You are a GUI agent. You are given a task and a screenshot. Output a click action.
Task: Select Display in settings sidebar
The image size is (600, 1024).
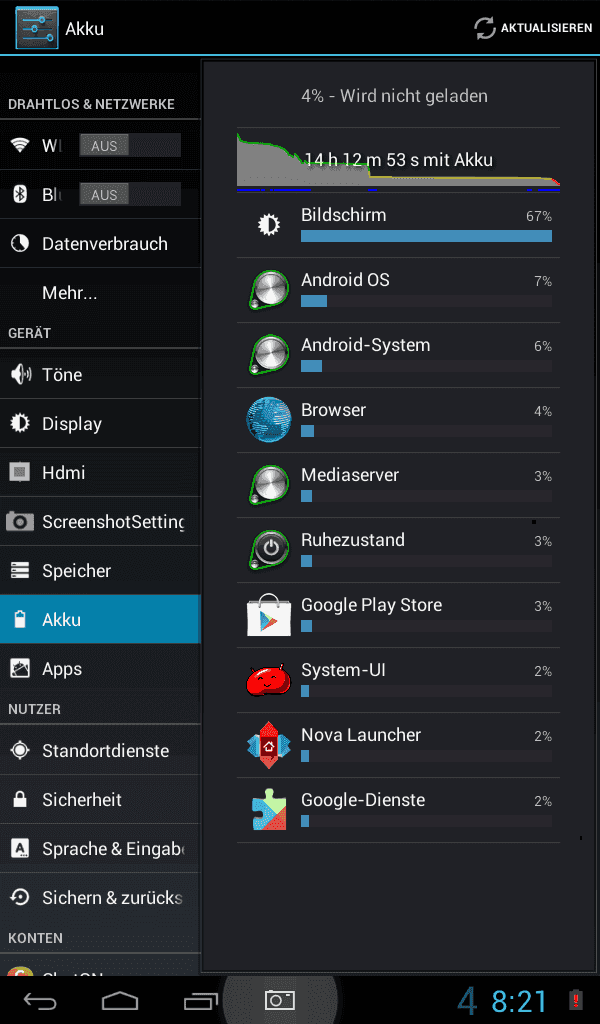coord(100,423)
